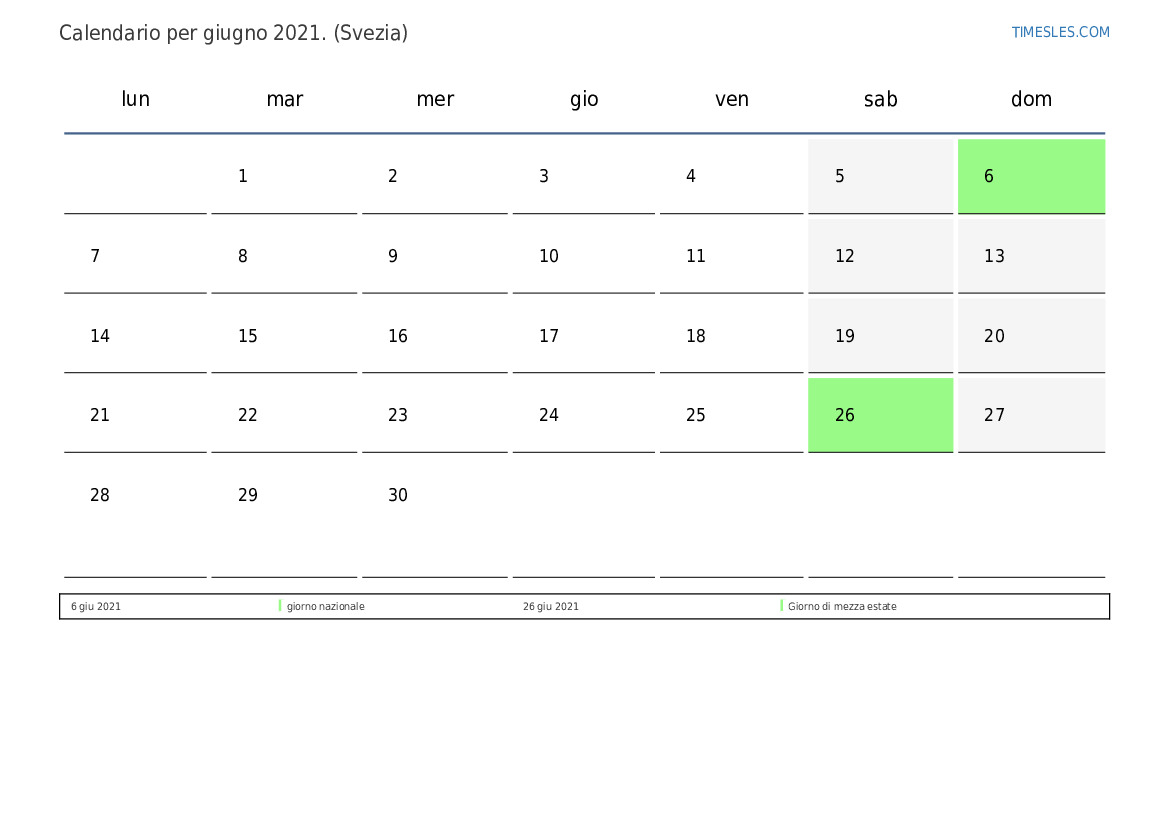The image size is (1169, 827).
Task: Select the green-highlighted June 26 cell
Action: (880, 415)
